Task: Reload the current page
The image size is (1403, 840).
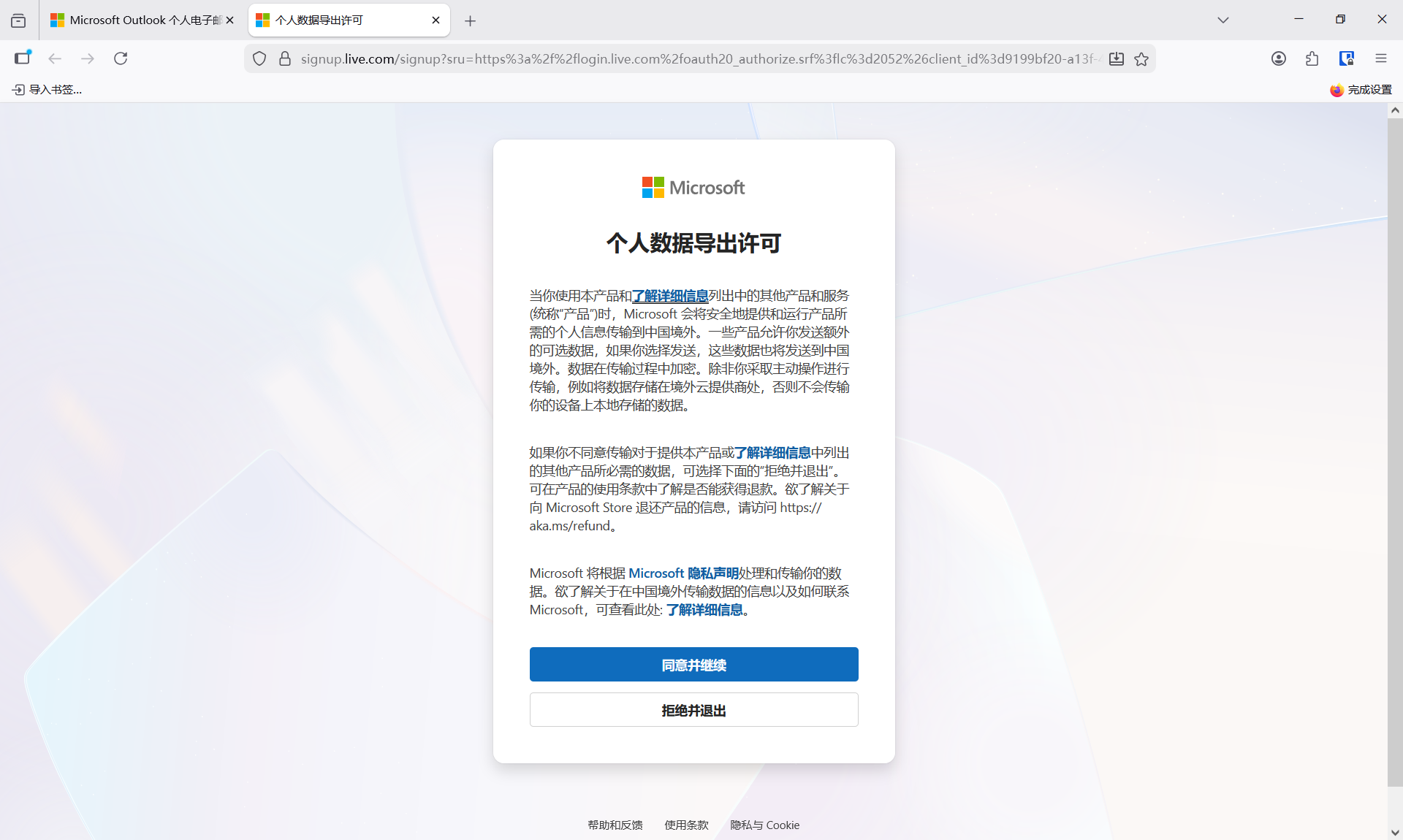Action: click(121, 58)
